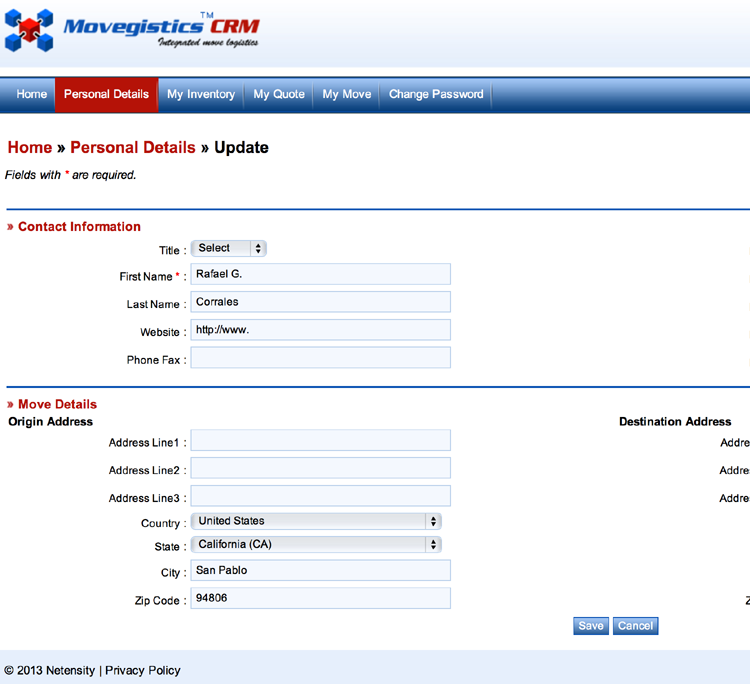Click the Update breadcrumb text
This screenshot has width=750, height=684.
pyautogui.click(x=241, y=147)
